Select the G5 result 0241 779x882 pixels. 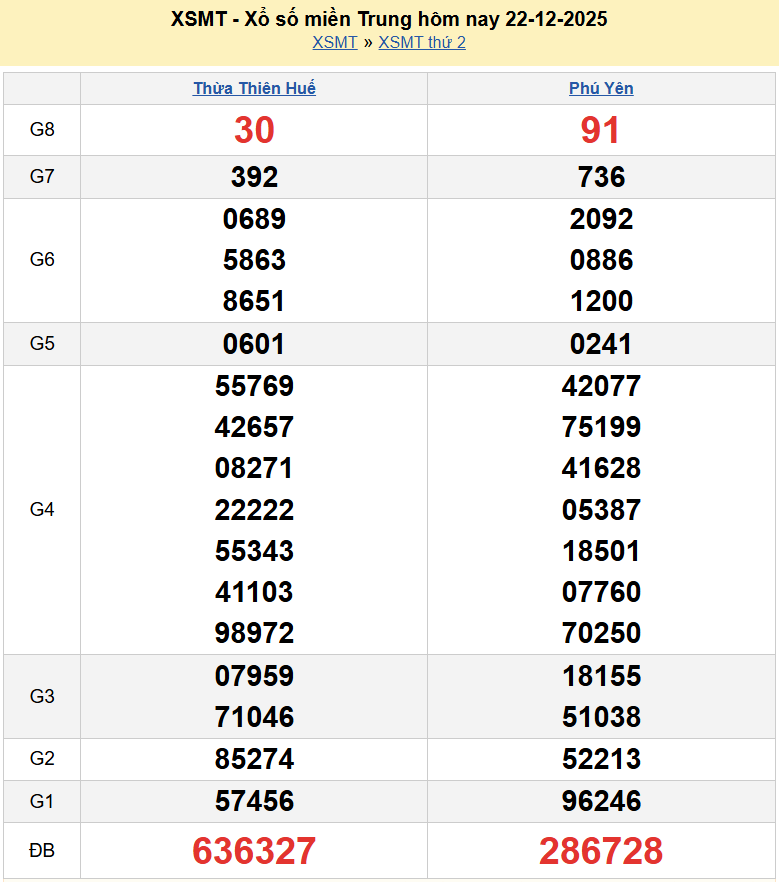[601, 344]
